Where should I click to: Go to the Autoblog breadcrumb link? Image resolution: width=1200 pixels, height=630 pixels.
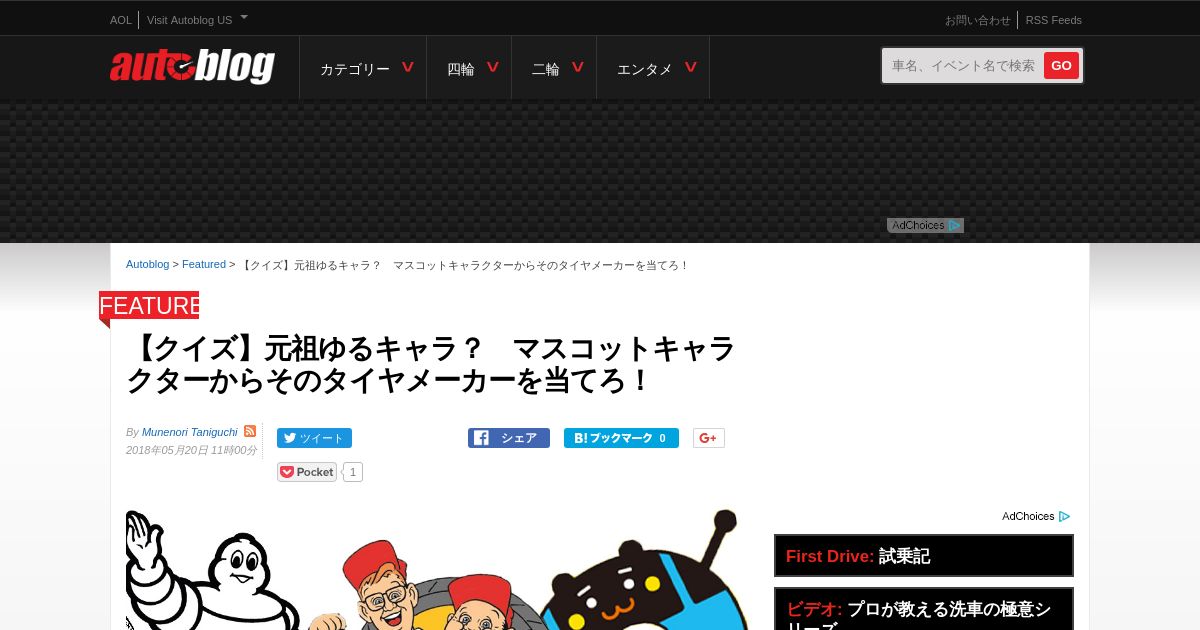(147, 264)
